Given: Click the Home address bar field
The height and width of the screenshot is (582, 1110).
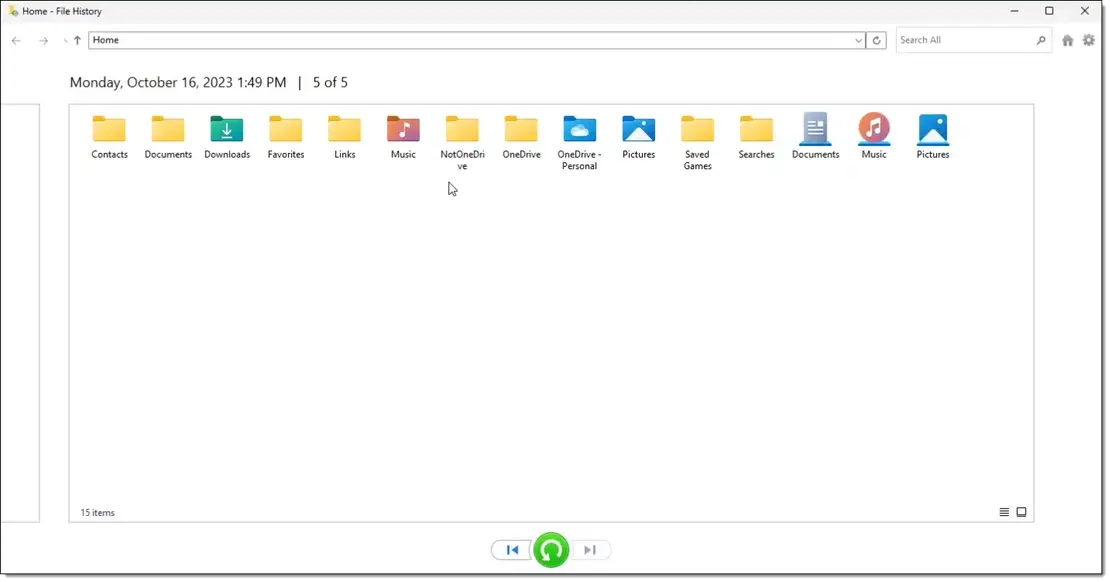Looking at the screenshot, I should click(x=470, y=40).
